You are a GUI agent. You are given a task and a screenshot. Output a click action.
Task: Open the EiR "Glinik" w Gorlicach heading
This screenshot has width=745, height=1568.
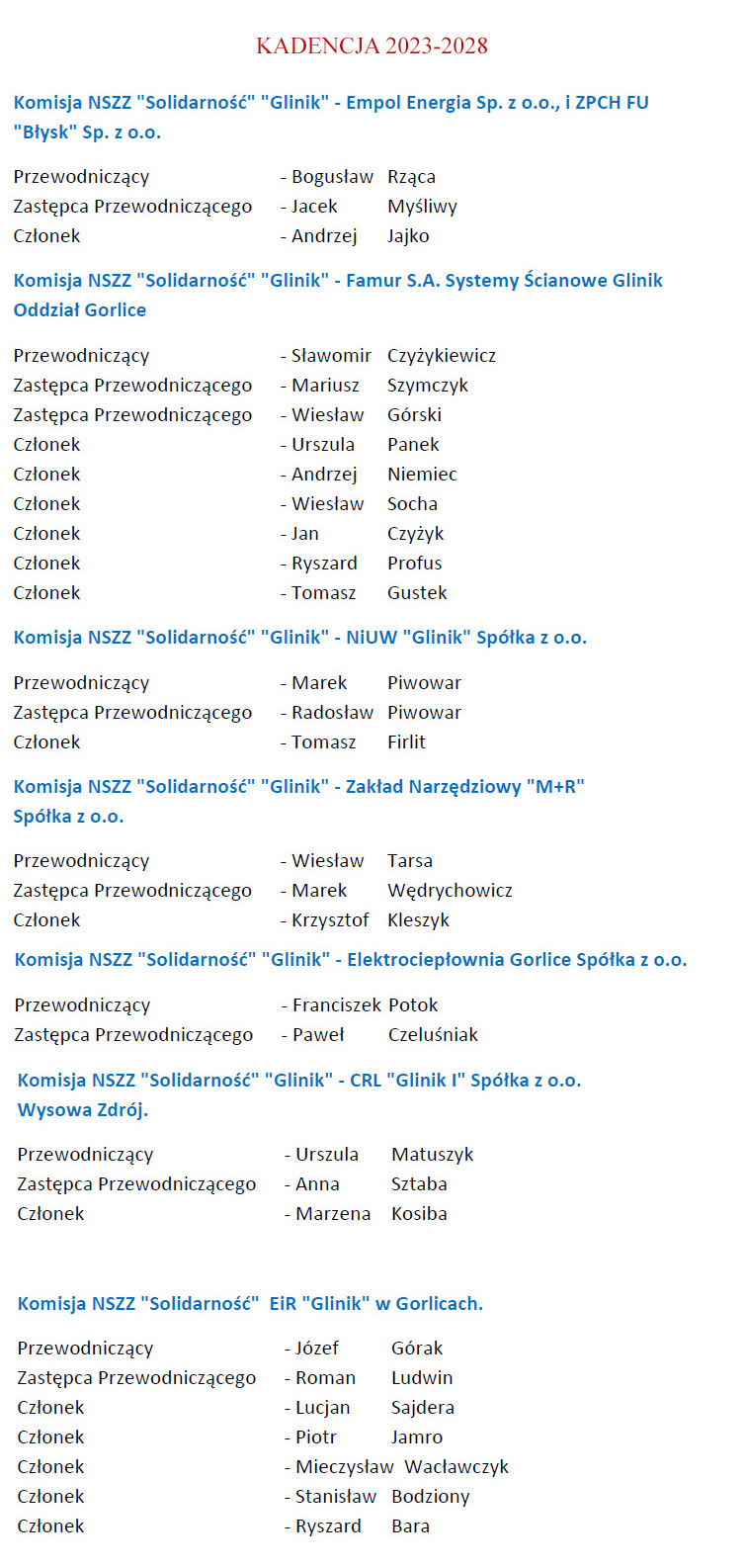coord(250,1304)
